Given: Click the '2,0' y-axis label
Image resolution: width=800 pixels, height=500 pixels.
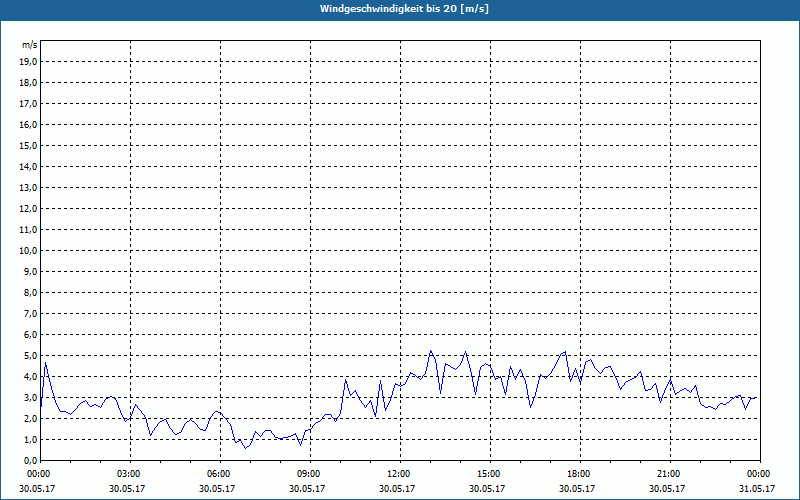Looking at the screenshot, I should point(31,419).
